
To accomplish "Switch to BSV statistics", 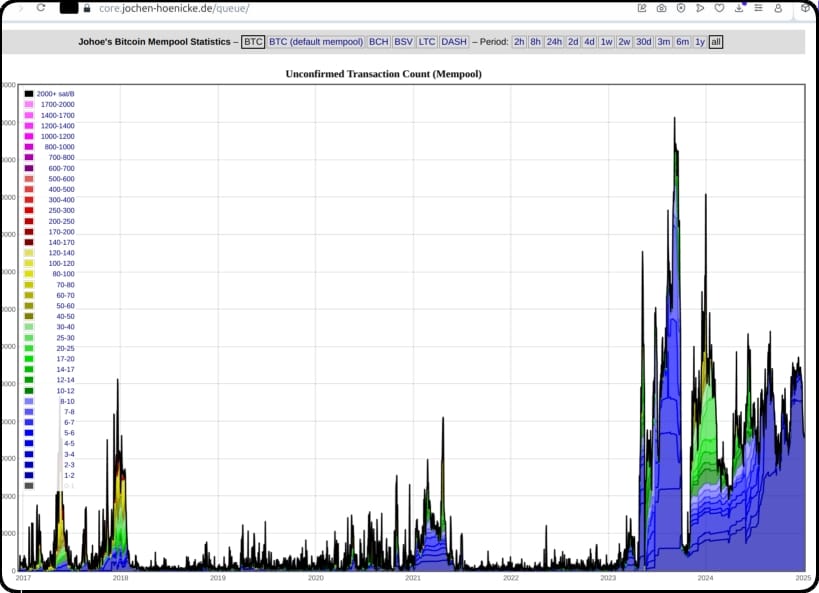I will point(403,42).
